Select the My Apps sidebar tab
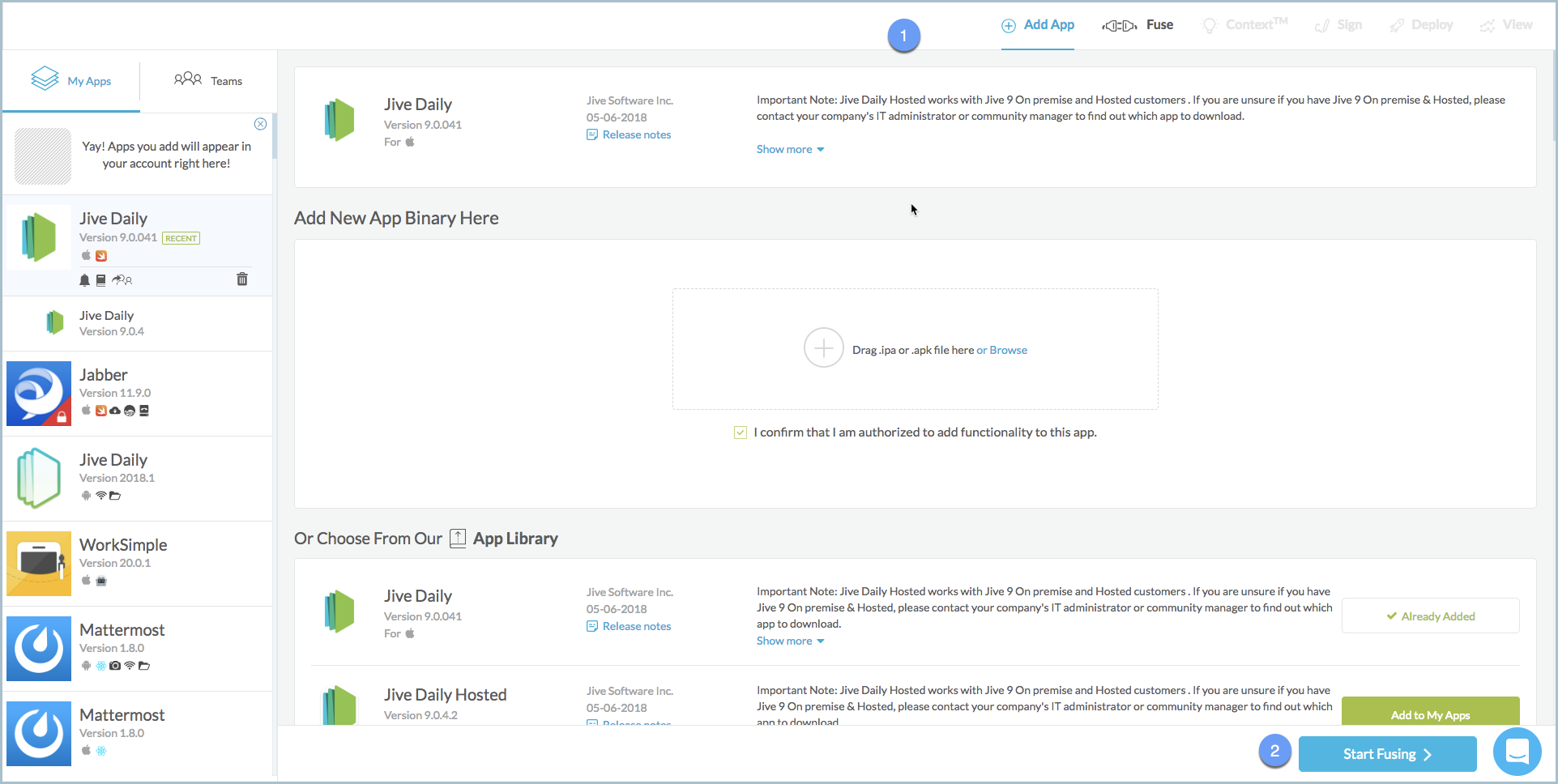Viewport: 1558px width, 784px height. [71, 80]
